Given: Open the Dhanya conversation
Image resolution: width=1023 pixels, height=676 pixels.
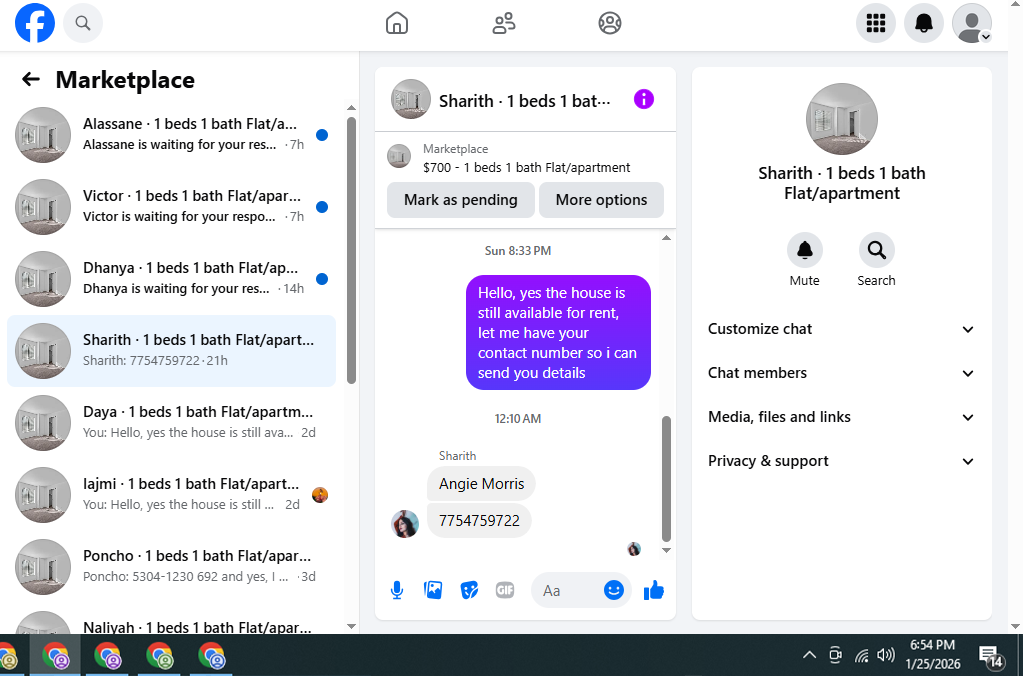Looking at the screenshot, I should pos(172,279).
